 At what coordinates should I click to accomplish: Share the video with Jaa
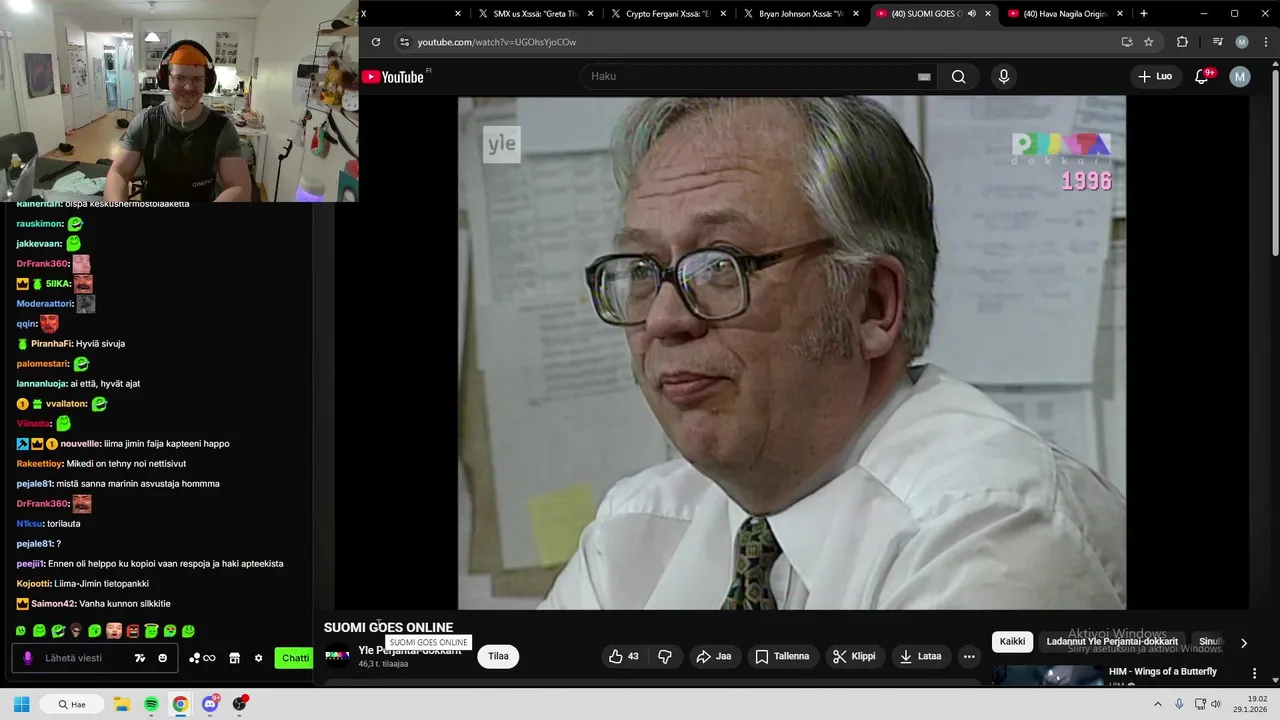tap(714, 656)
